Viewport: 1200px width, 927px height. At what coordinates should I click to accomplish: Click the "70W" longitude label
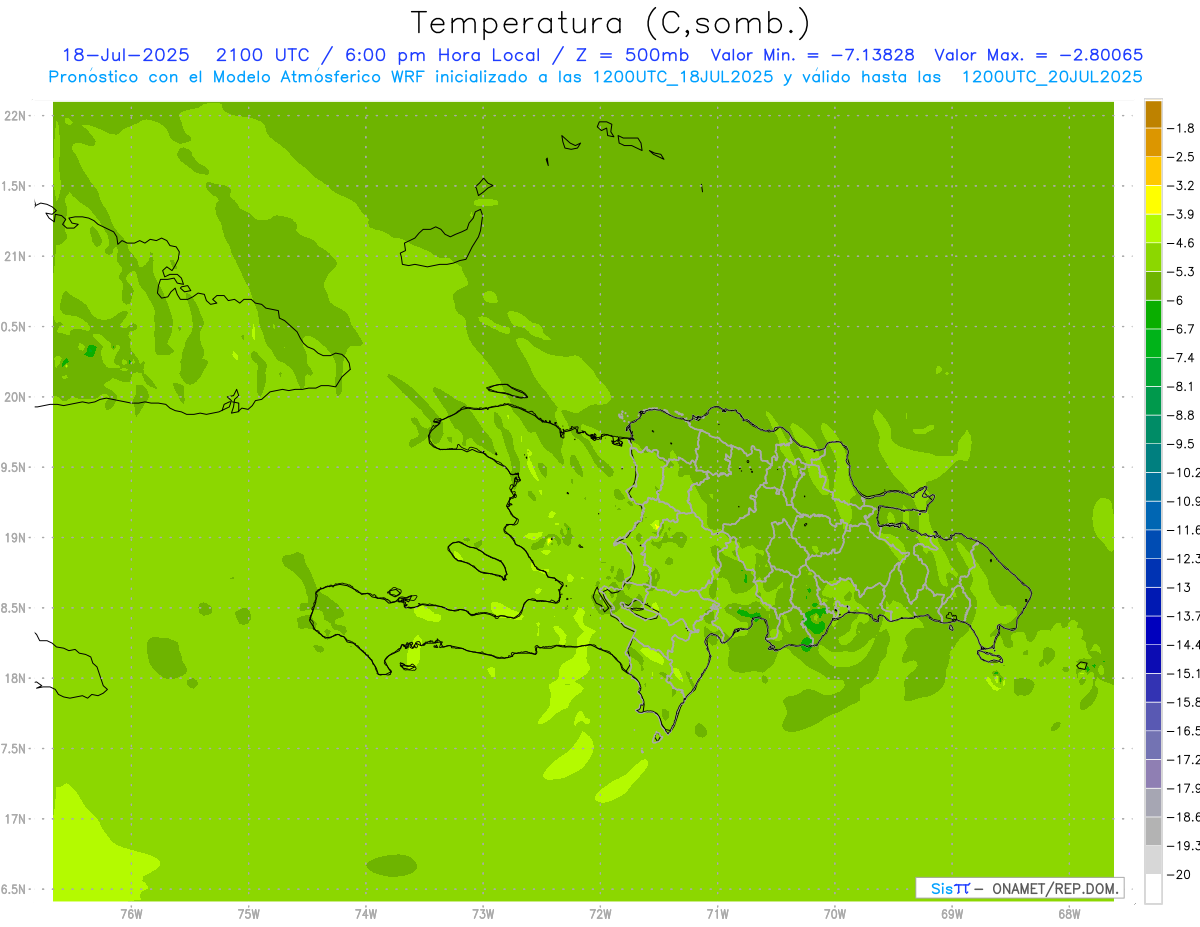coord(834,913)
